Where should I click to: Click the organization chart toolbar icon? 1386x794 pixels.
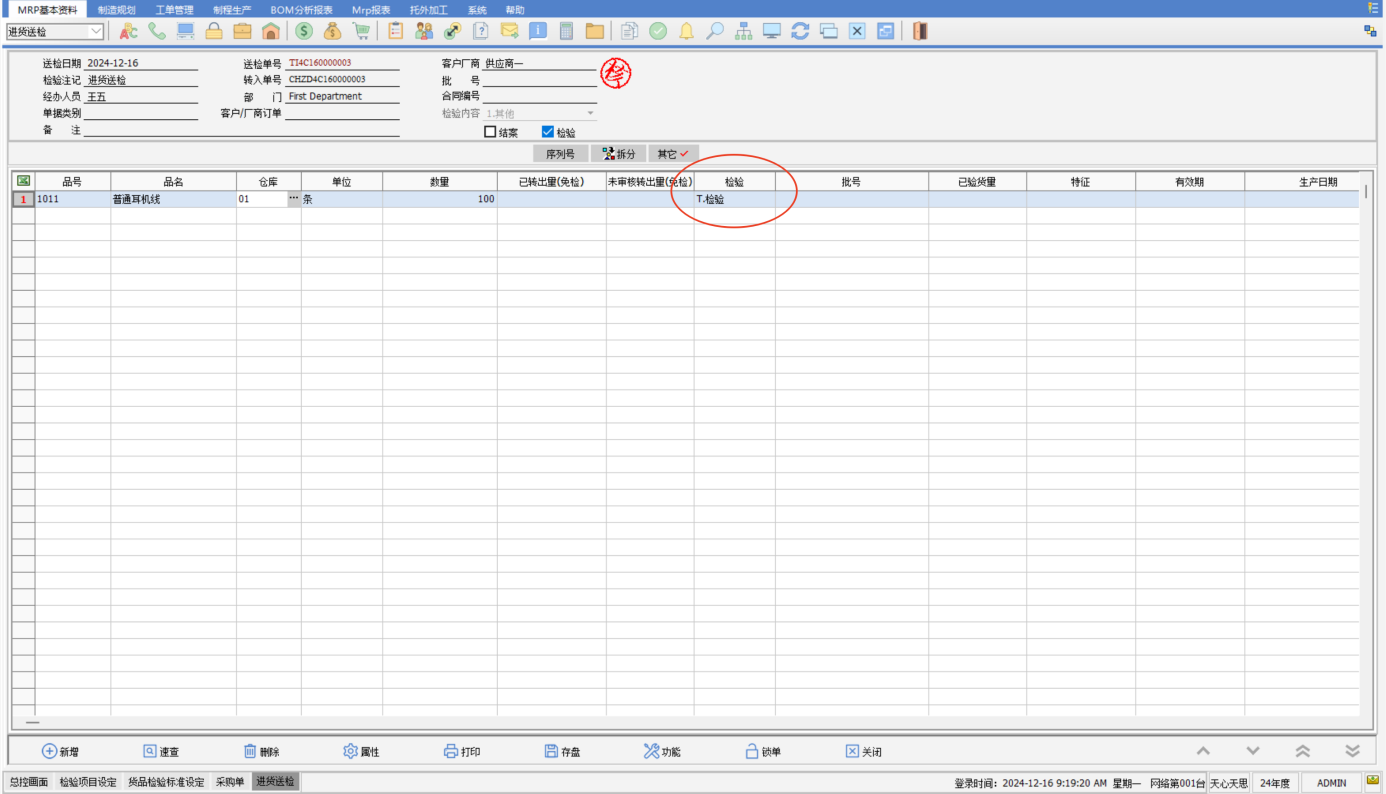tap(743, 31)
